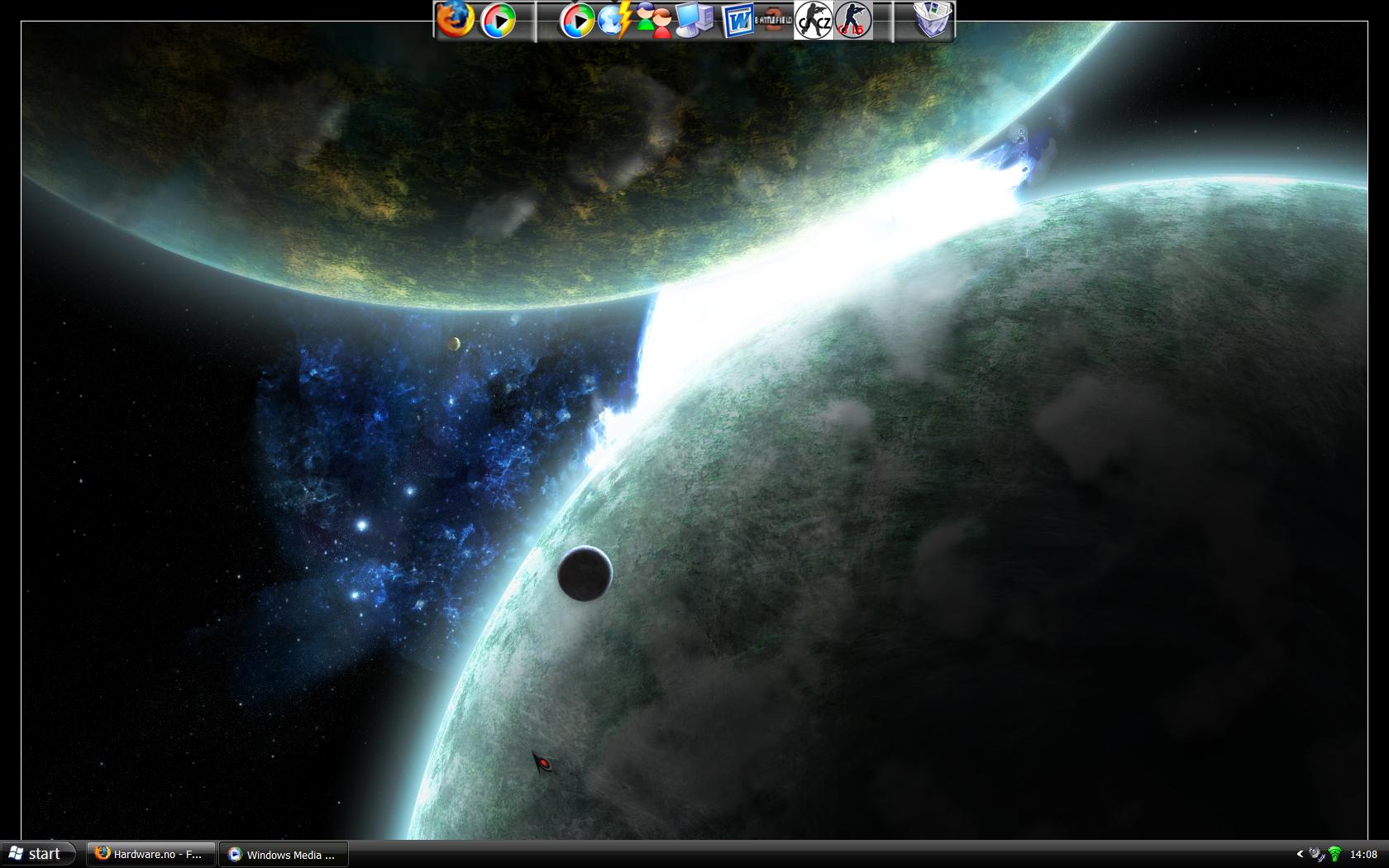Click the speaker volume tray icon
This screenshot has width=1389, height=868.
(x=1317, y=854)
